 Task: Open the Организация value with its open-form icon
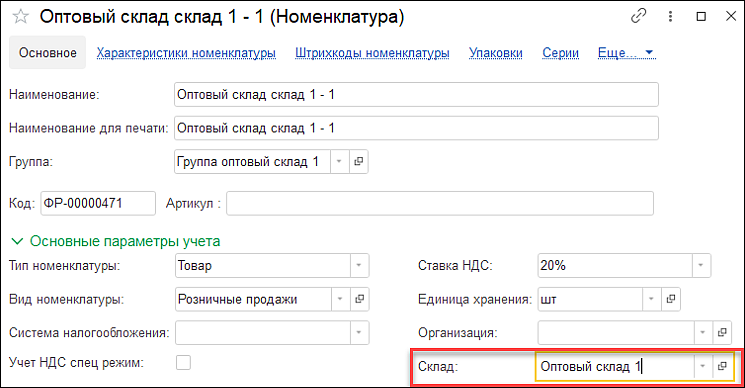[x=722, y=332]
